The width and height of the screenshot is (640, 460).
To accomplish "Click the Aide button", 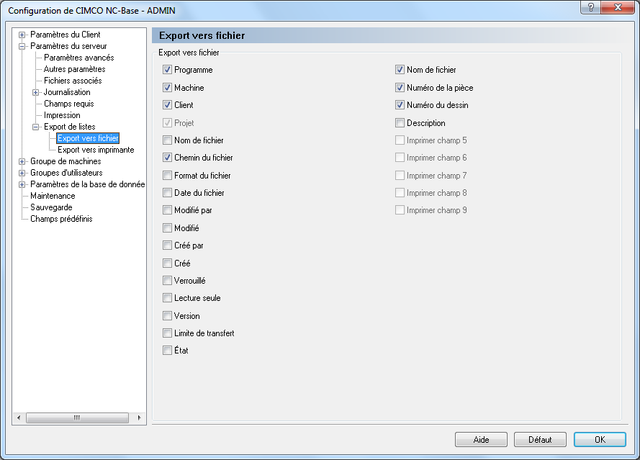I will pyautogui.click(x=481, y=440).
